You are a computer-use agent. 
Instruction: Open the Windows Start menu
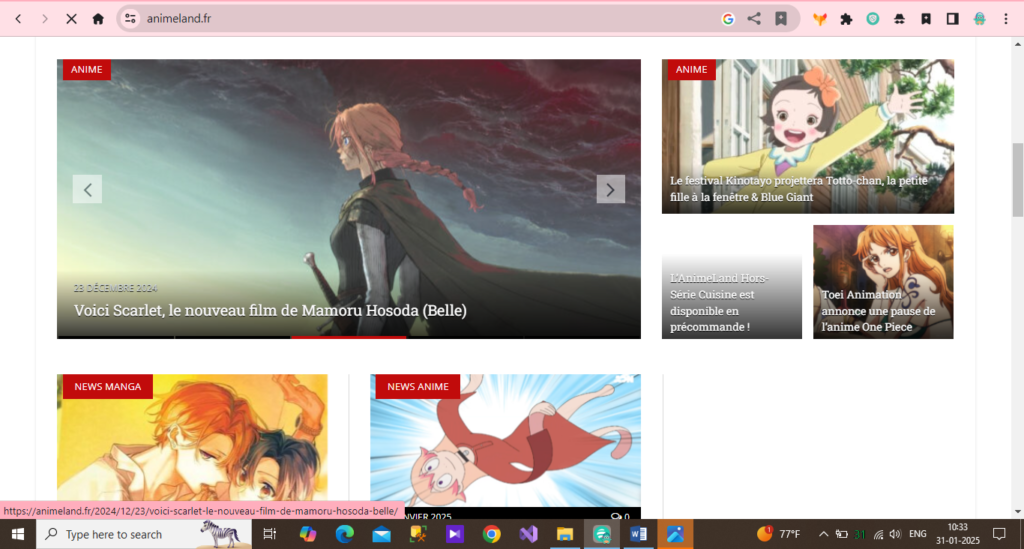coord(18,534)
